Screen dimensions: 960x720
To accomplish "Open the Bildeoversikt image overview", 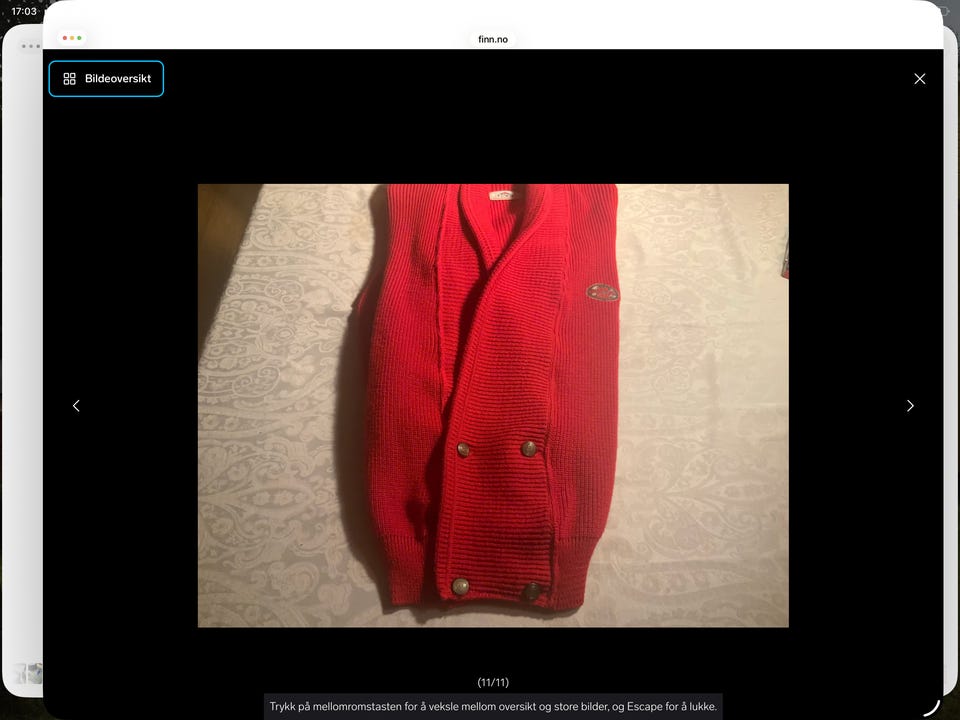I will pos(106,78).
